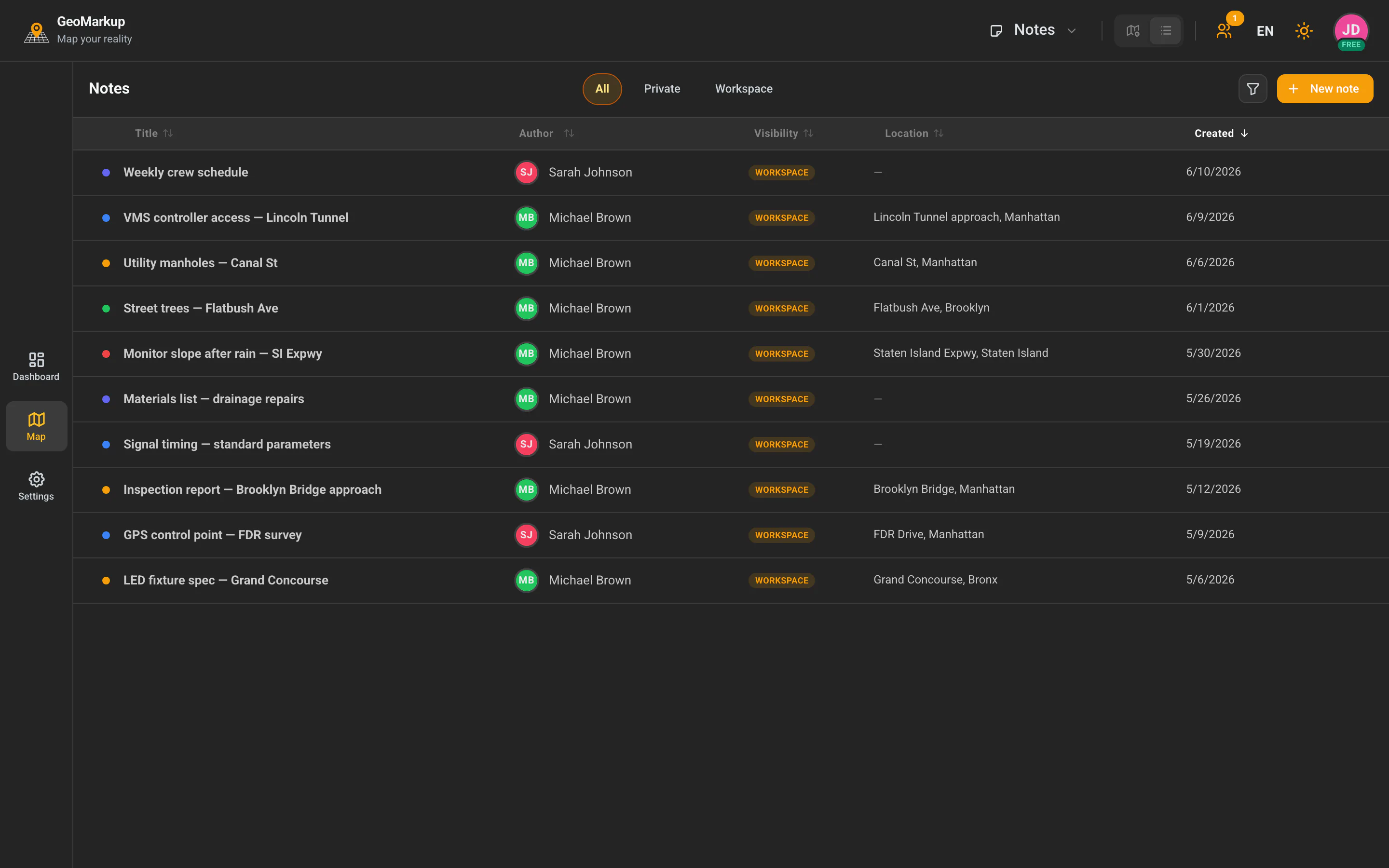1389x868 pixels.
Task: Open Map in sidebar
Action: pyautogui.click(x=36, y=426)
